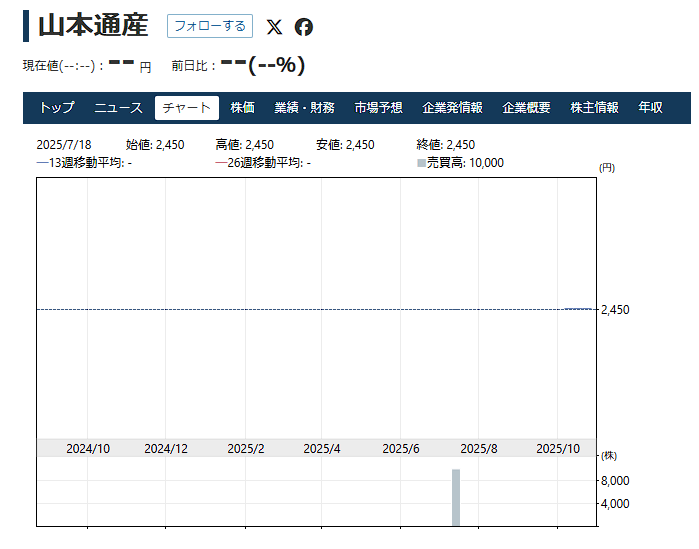Click the 山本通産 company title

pos(93,25)
